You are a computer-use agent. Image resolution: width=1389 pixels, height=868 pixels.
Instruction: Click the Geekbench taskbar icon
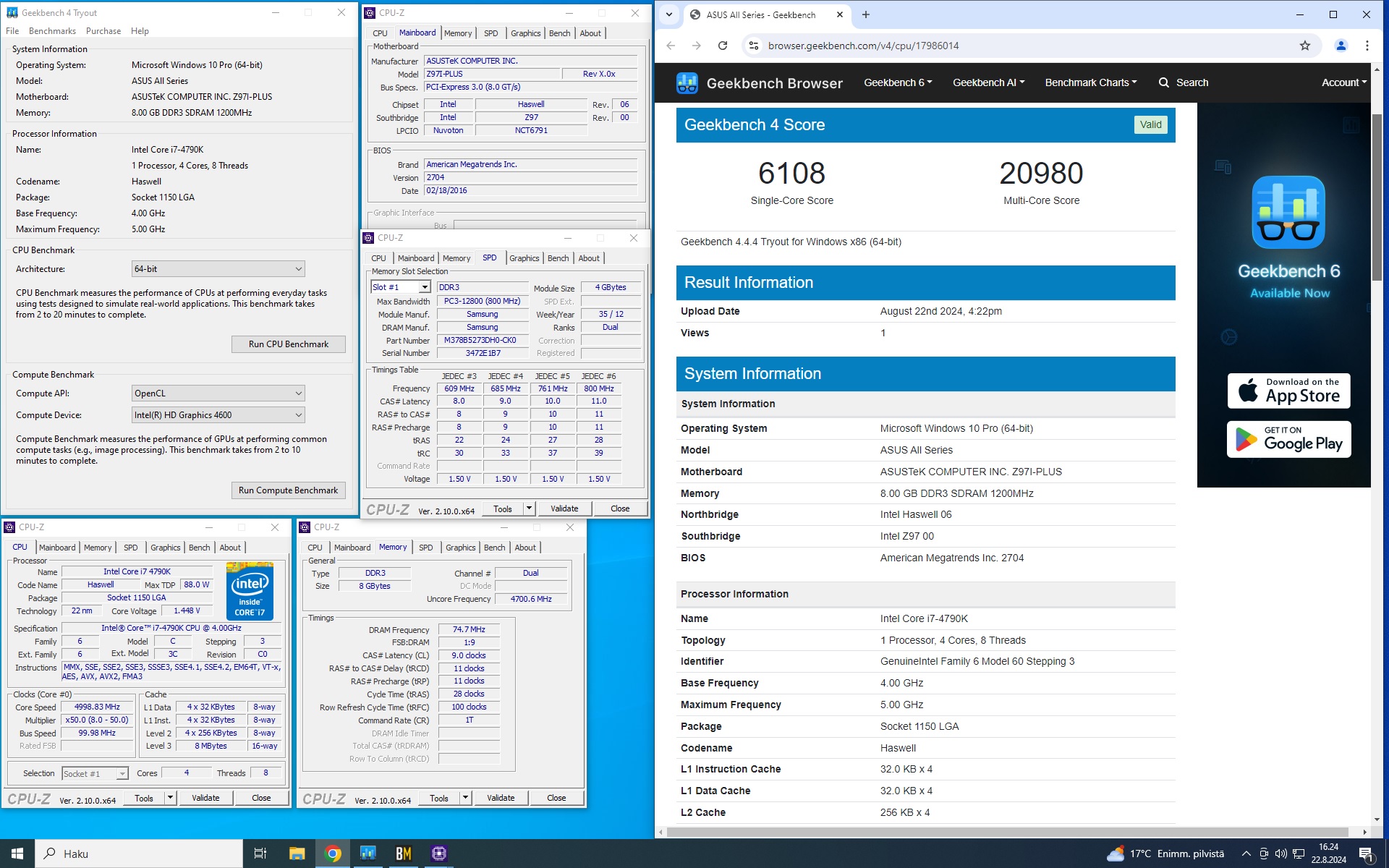(368, 854)
